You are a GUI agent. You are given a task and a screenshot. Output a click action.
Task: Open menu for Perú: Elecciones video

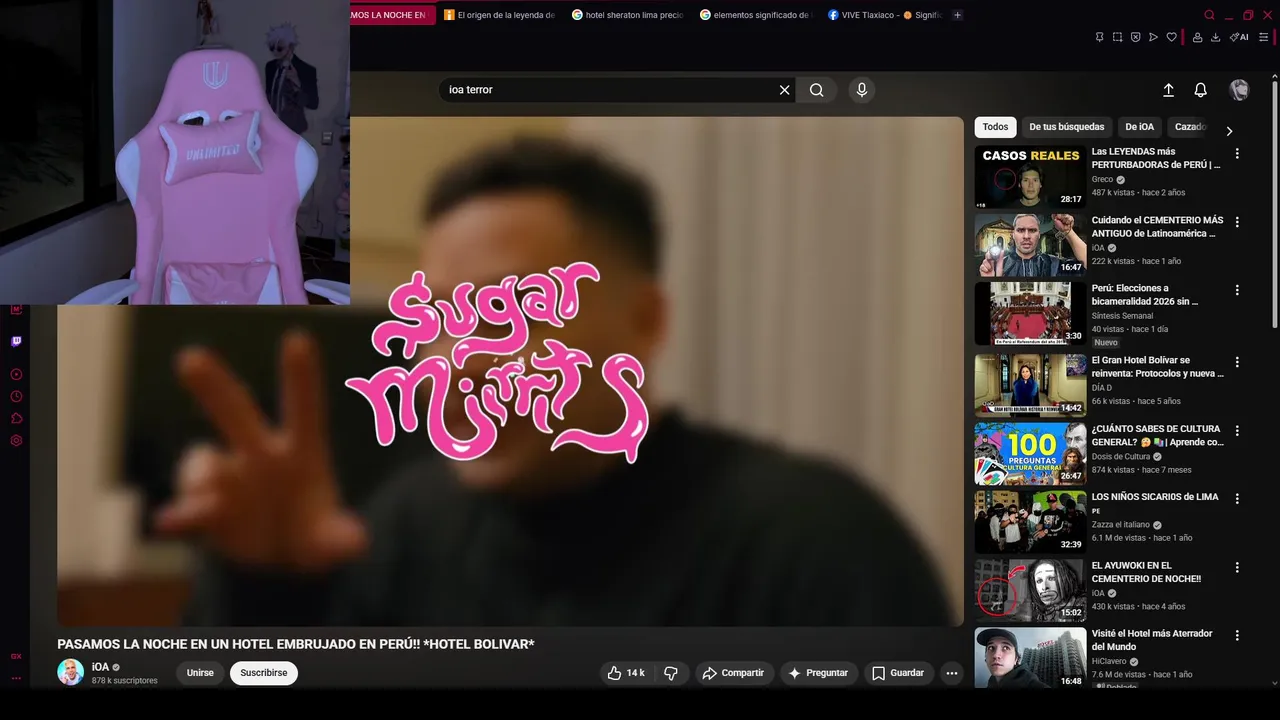tap(1237, 290)
